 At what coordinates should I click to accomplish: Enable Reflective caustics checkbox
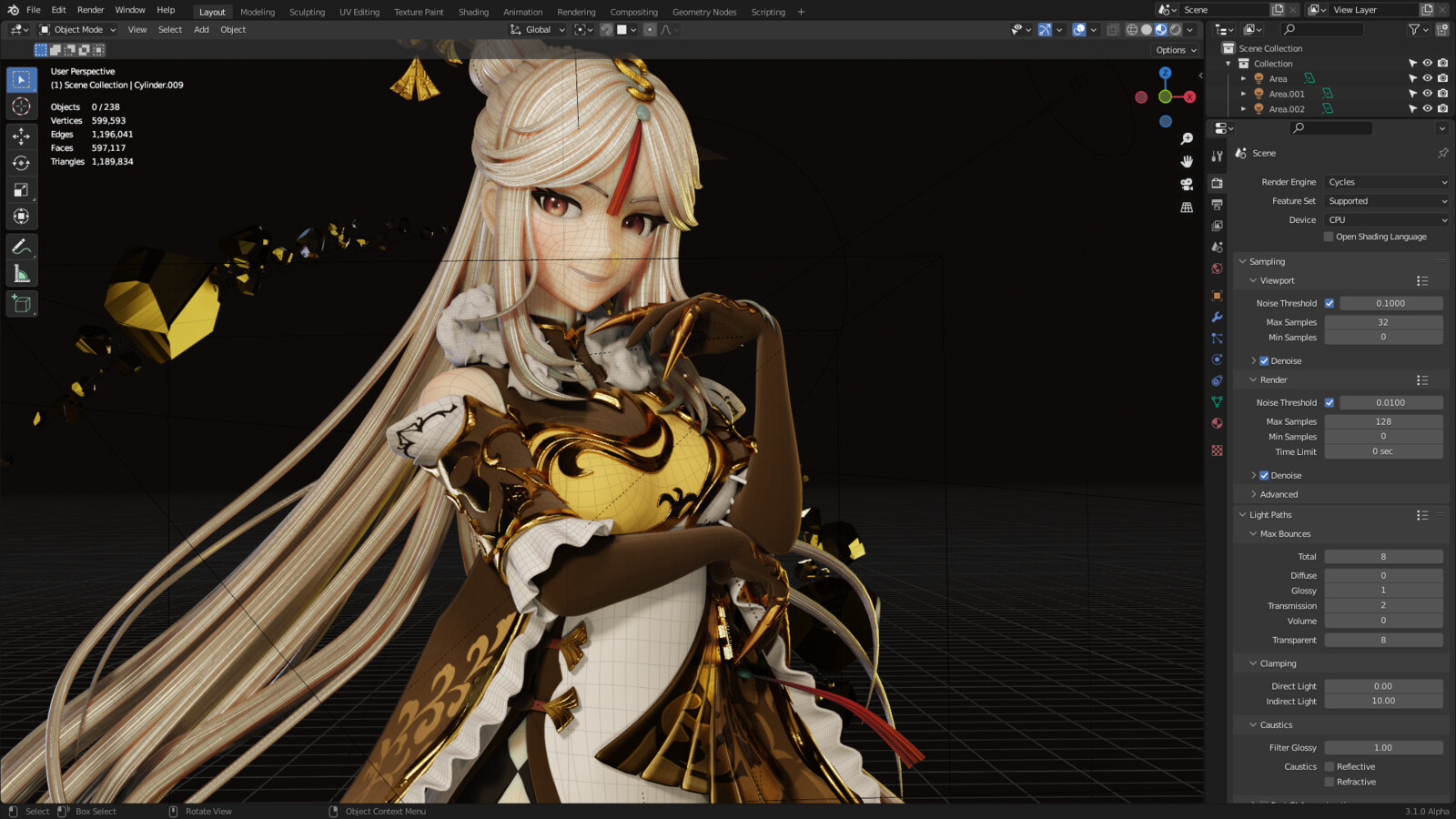coord(1330,767)
